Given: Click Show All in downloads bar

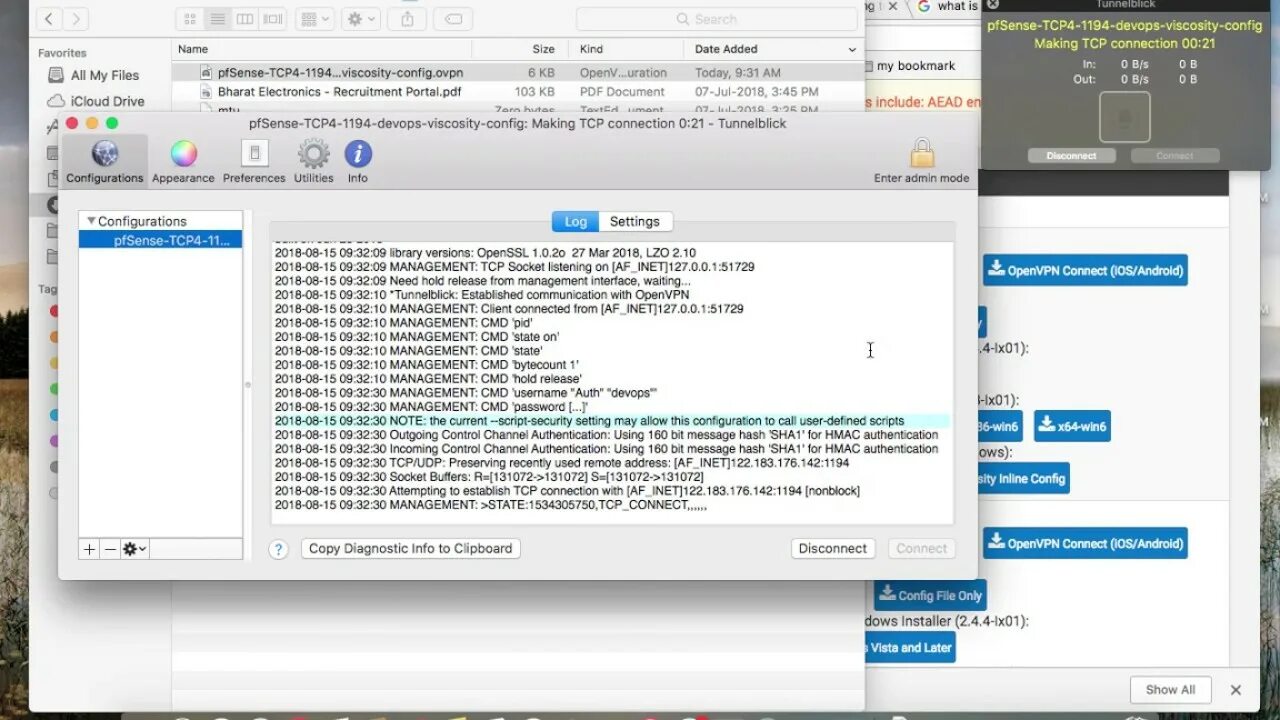Looking at the screenshot, I should pos(1170,690).
